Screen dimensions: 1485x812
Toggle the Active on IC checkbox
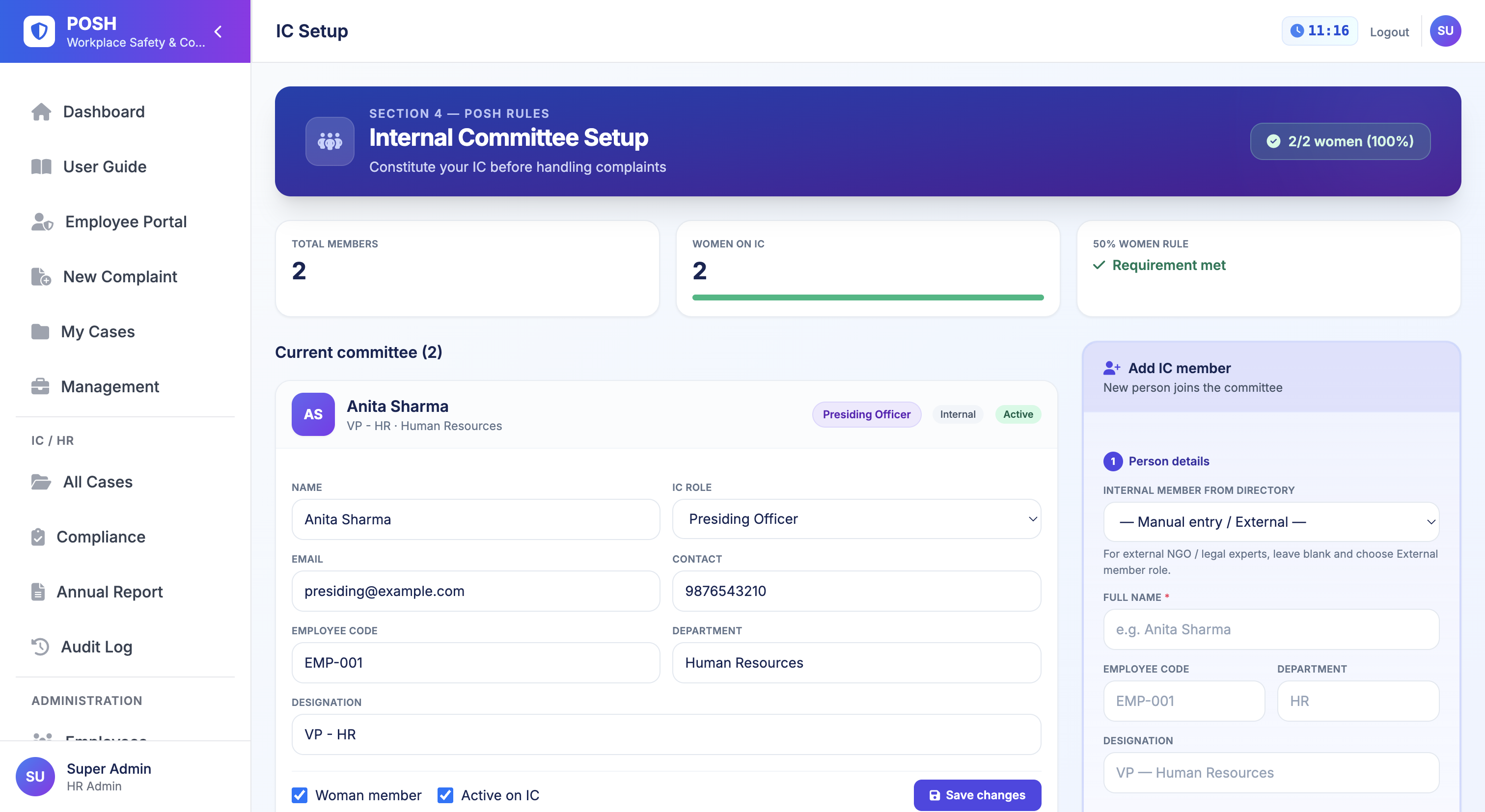(x=445, y=795)
